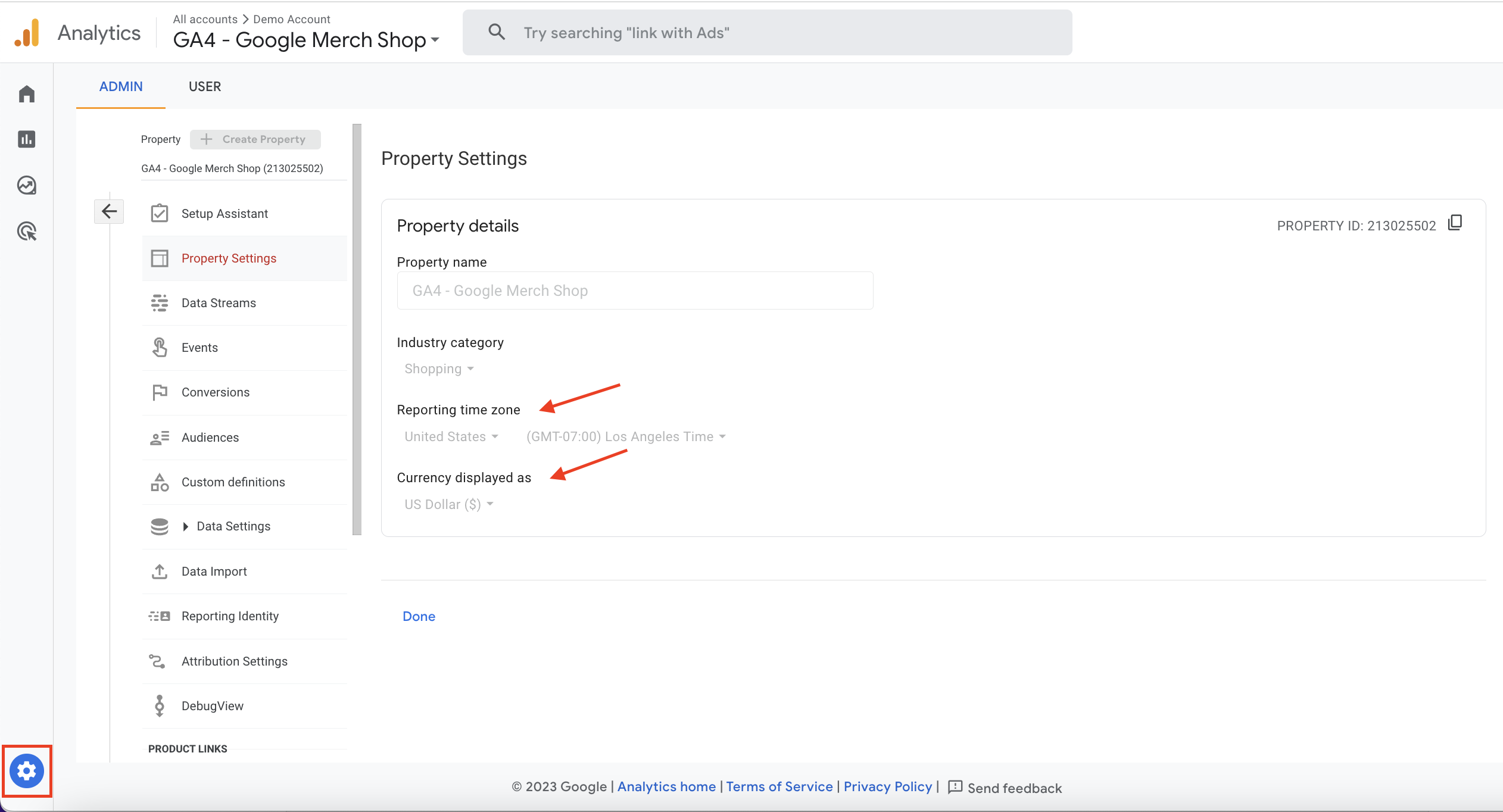Open the US Dollar currency dropdown
Viewport: 1503px width, 812px height.
448,505
